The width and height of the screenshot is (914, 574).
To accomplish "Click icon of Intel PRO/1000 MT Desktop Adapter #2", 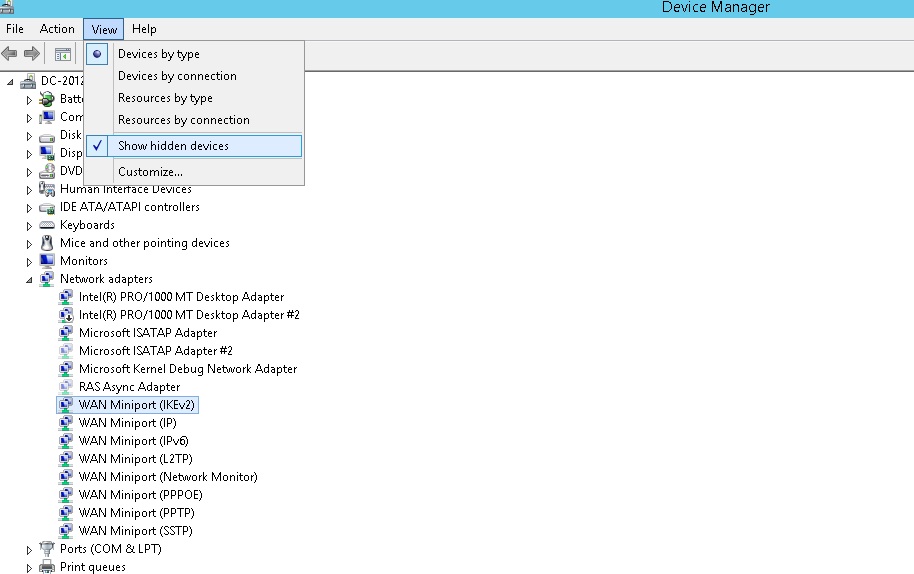I will click(66, 315).
